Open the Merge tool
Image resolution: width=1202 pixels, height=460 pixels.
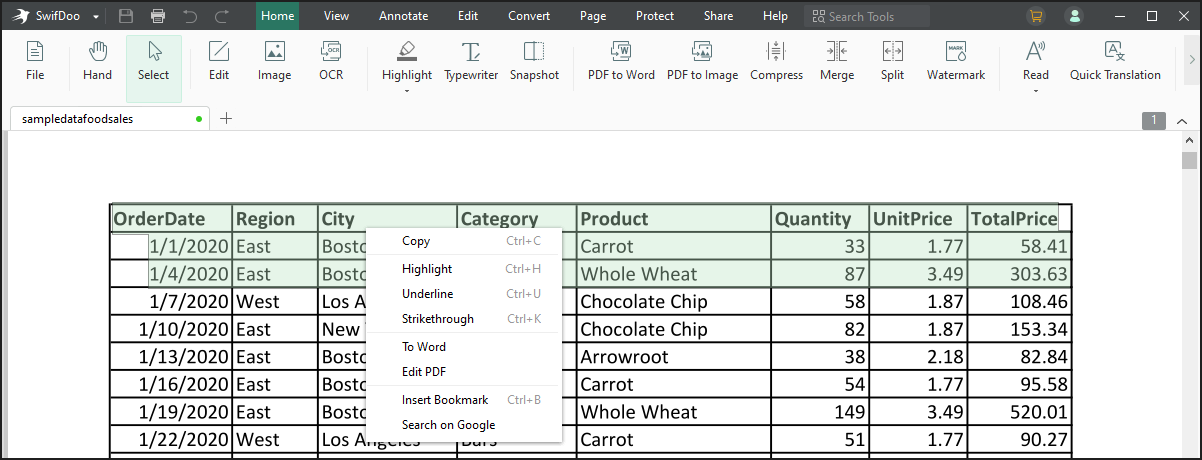pos(837,62)
